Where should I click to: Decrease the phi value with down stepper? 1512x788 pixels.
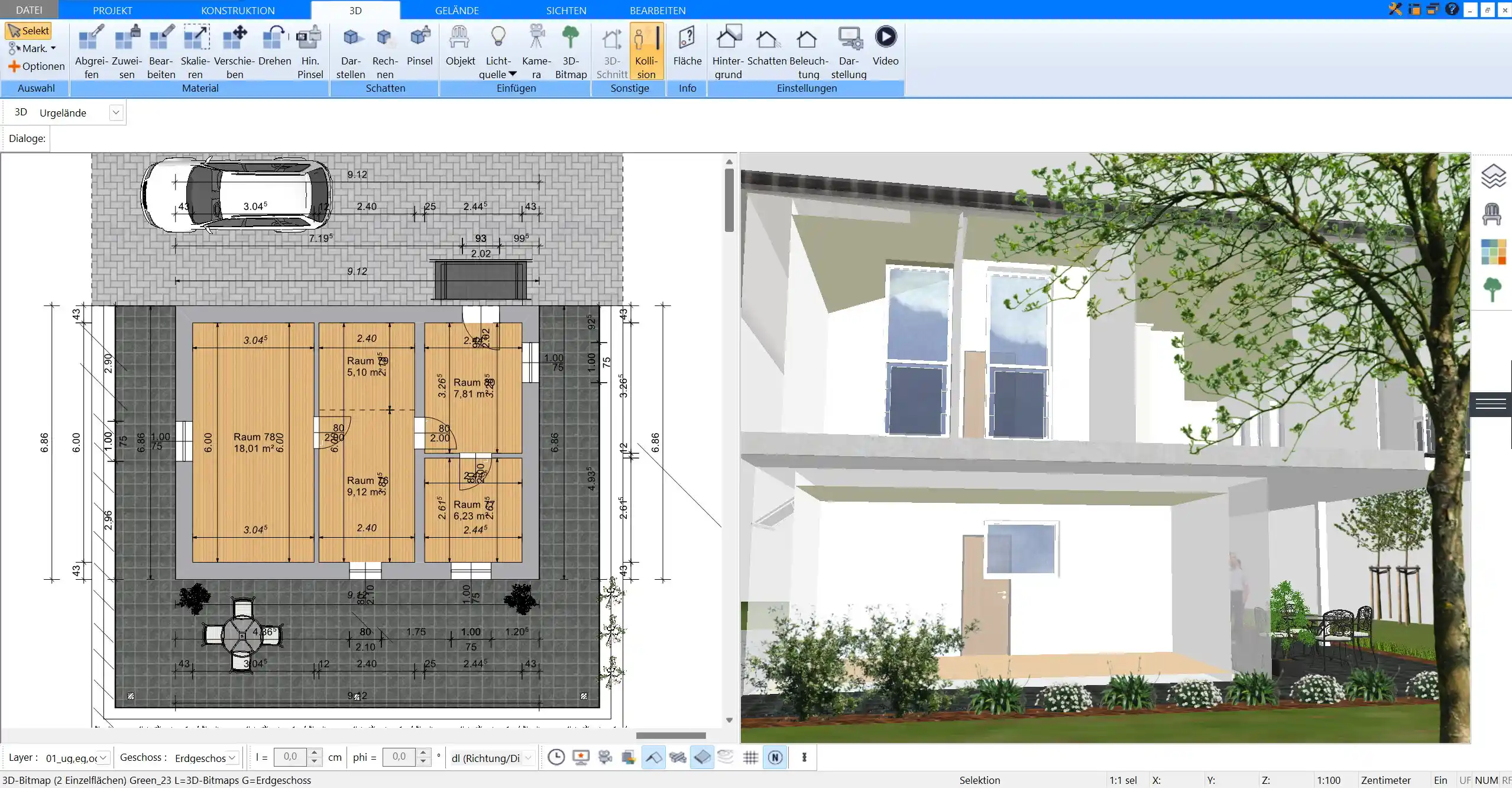tap(423, 762)
